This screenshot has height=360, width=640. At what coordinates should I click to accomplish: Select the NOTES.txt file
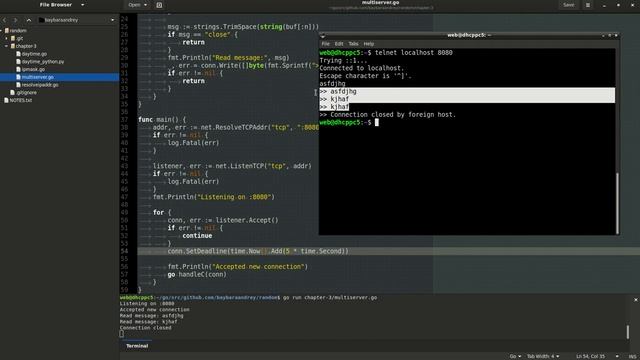(x=20, y=100)
